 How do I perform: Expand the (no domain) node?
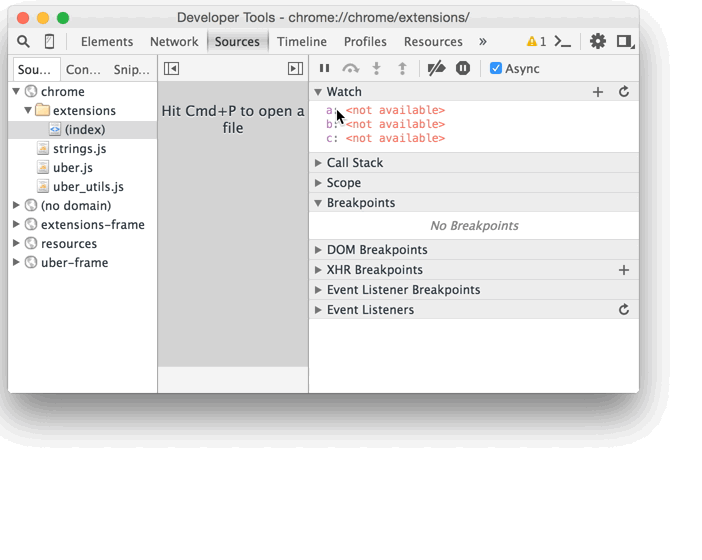click(16, 205)
